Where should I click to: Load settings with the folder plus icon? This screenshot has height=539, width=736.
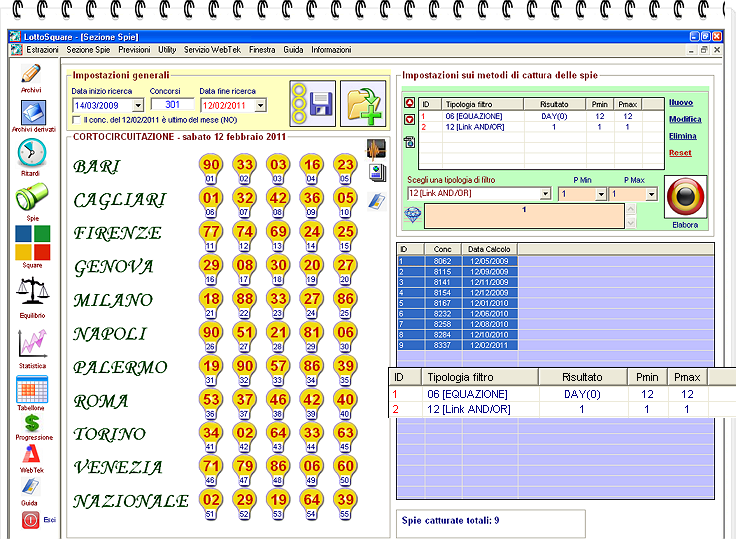363,103
